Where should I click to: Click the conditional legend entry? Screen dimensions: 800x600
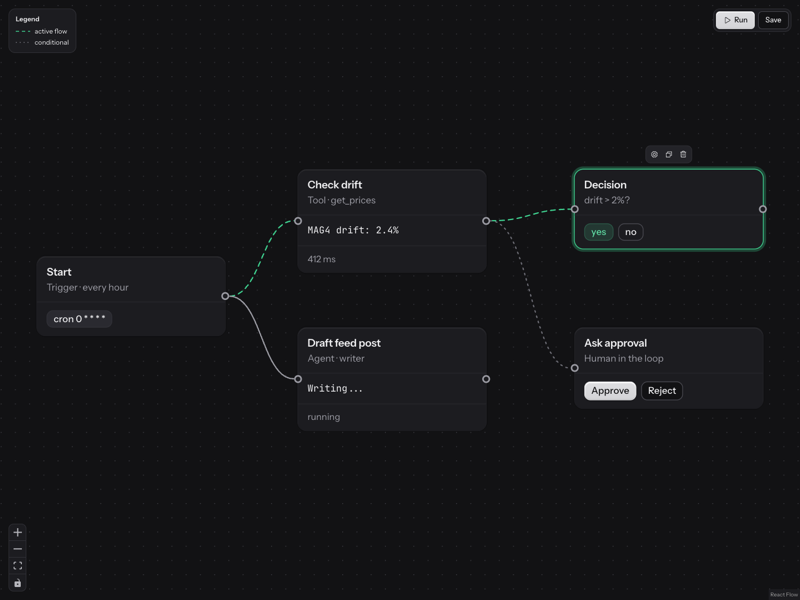tap(42, 42)
